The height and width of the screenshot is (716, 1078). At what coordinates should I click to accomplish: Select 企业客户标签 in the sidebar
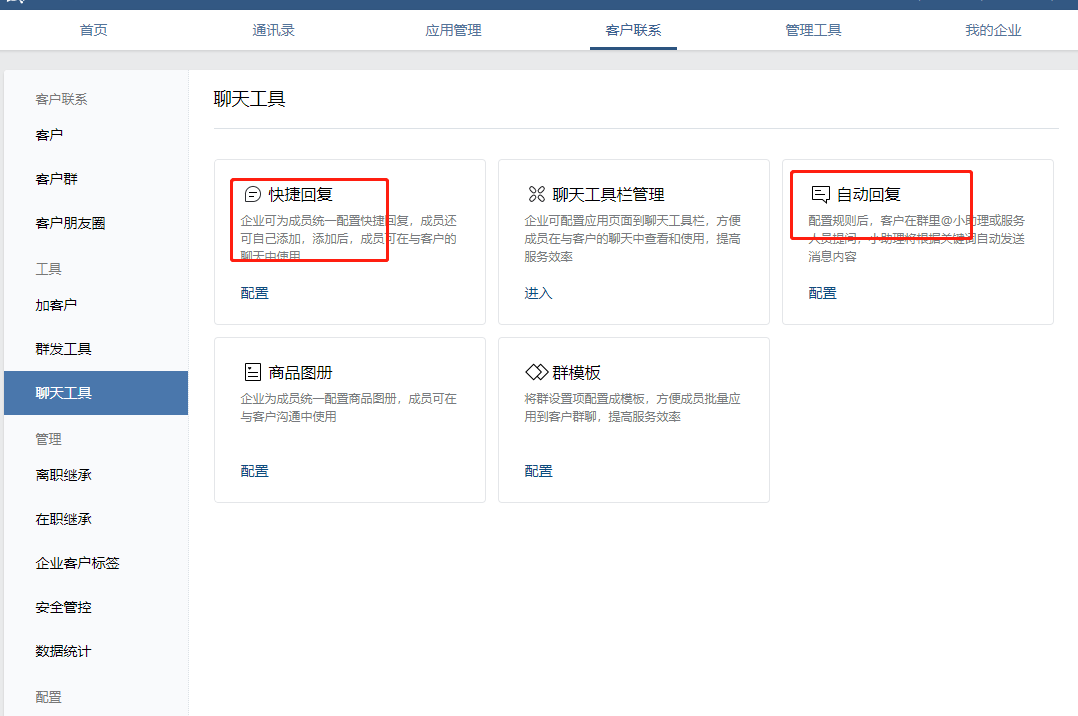77,563
